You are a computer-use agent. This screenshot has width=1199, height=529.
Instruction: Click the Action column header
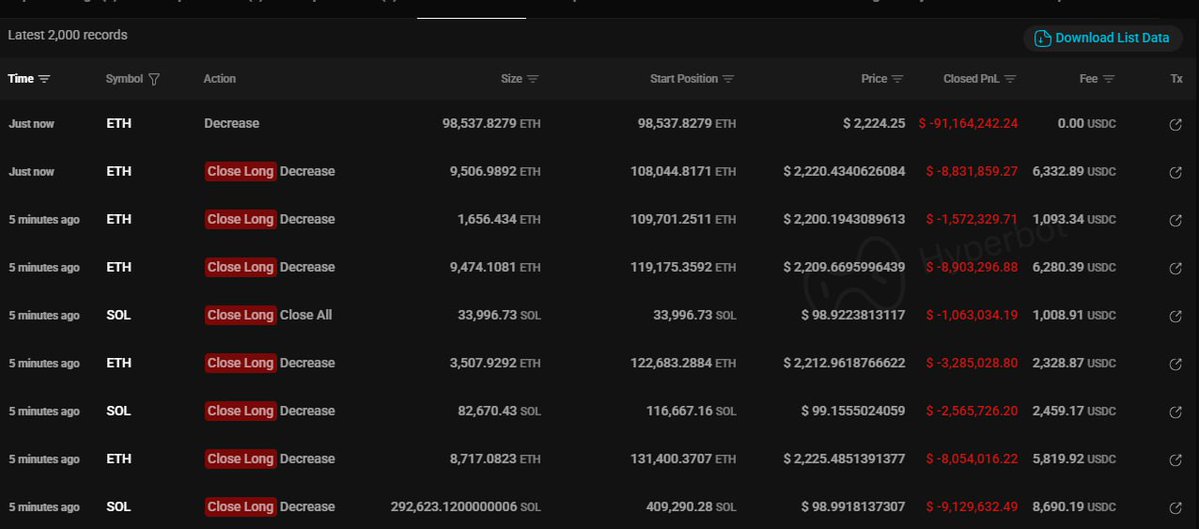(x=220, y=79)
